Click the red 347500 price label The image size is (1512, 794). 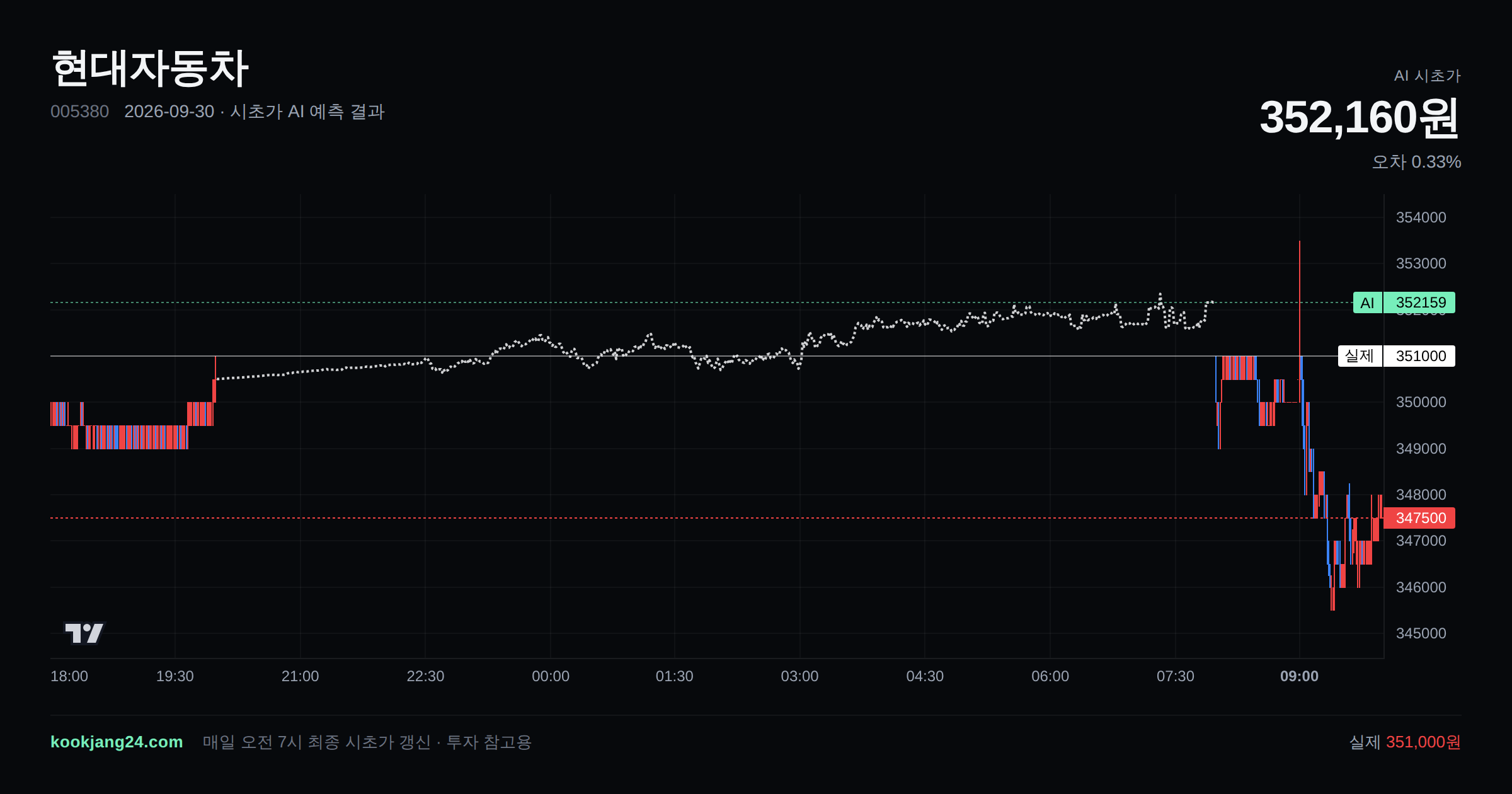[x=1419, y=518]
